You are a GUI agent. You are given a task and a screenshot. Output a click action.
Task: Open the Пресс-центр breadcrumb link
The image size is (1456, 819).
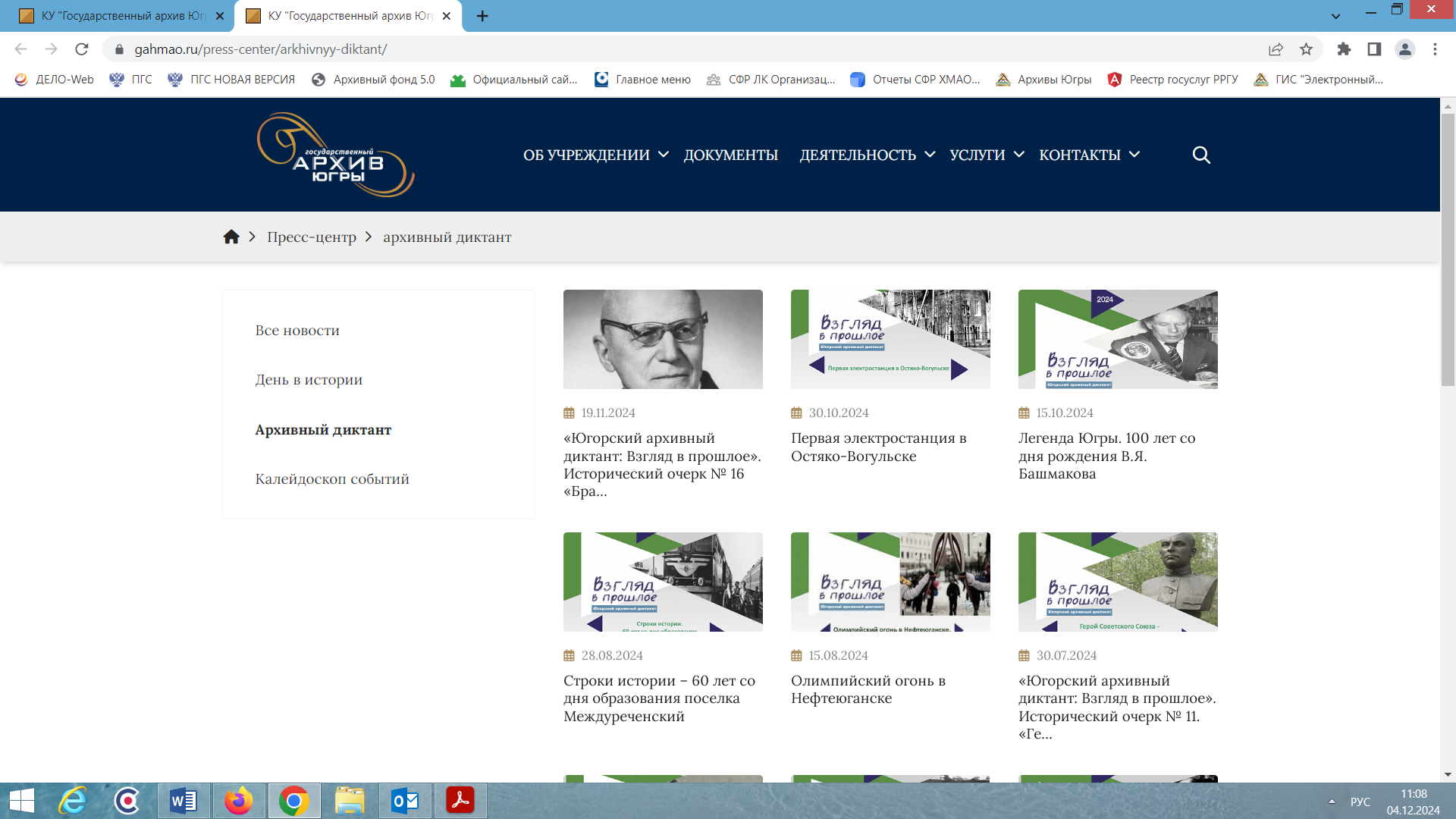click(311, 237)
